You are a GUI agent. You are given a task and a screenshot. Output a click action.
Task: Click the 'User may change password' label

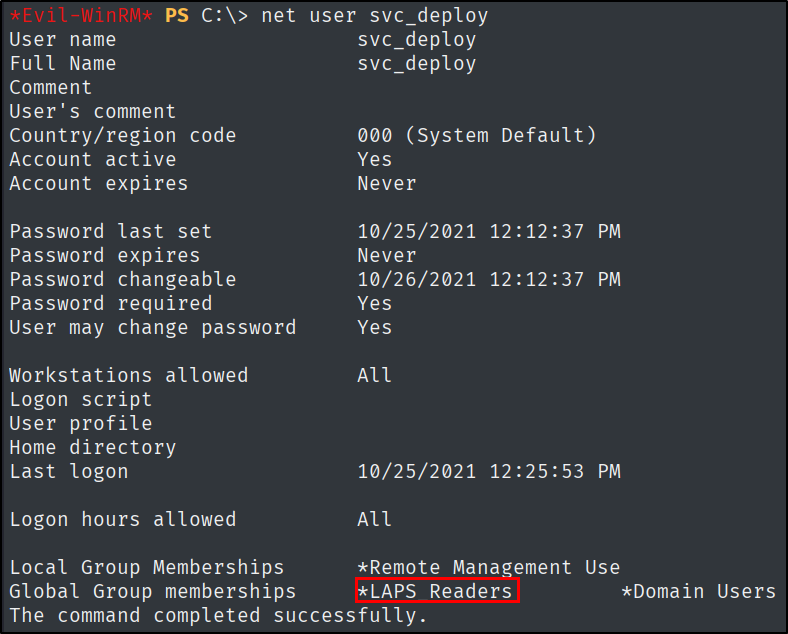(x=153, y=328)
